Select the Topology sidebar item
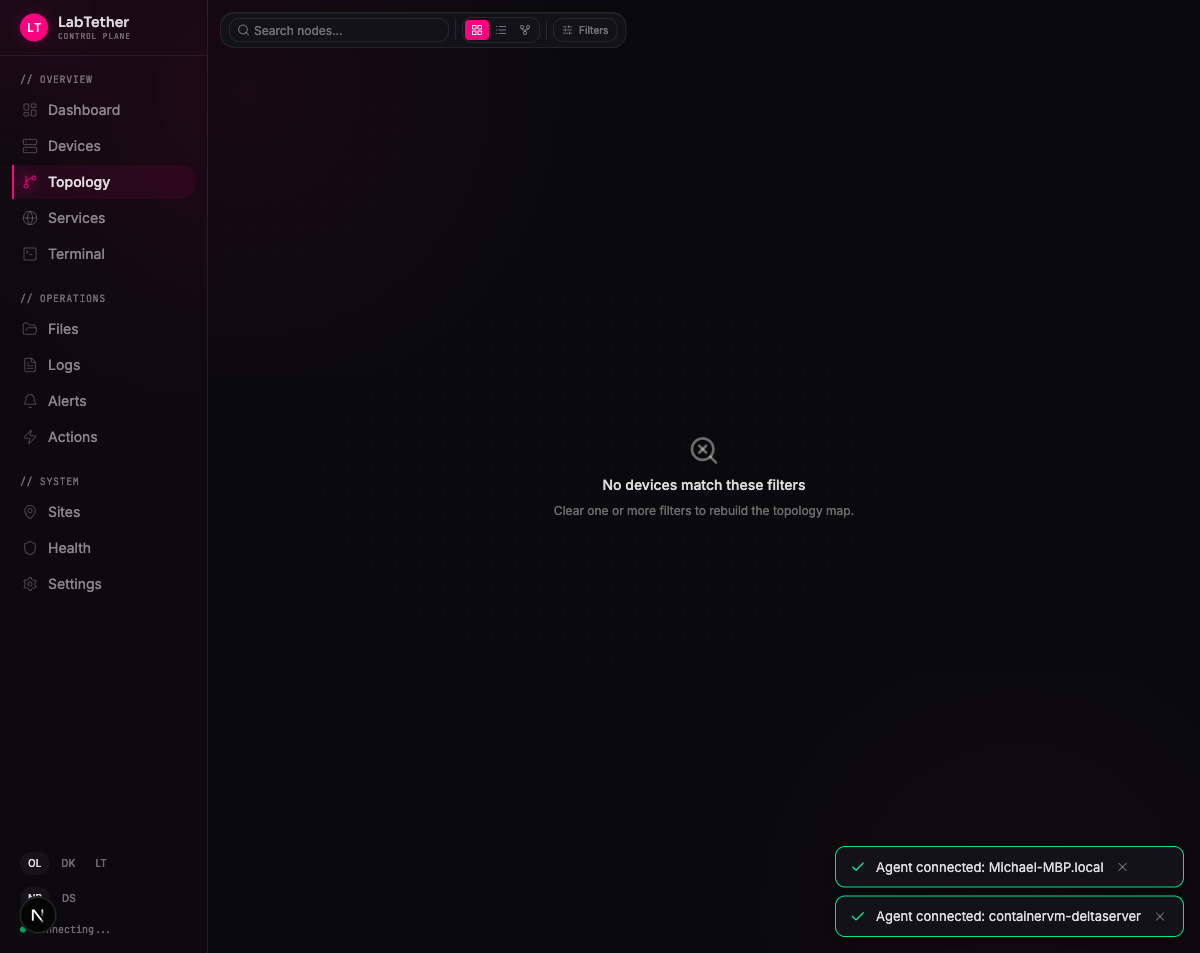The width and height of the screenshot is (1200, 953). (102, 182)
